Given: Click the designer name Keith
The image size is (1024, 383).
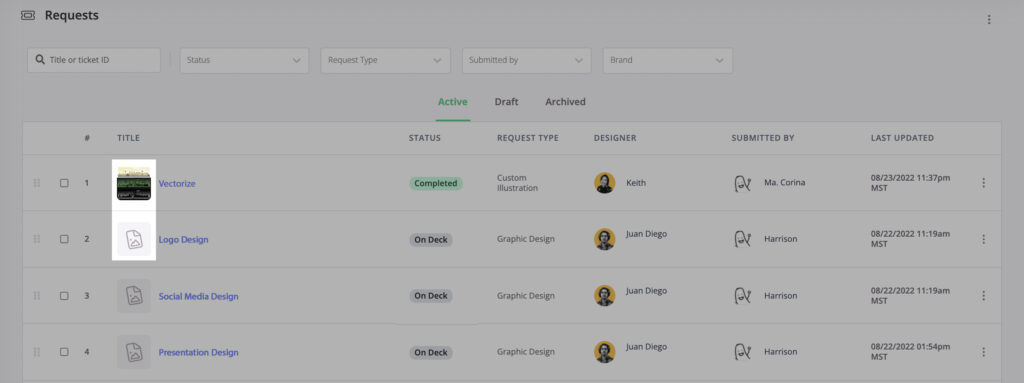Looking at the screenshot, I should click(635, 183).
